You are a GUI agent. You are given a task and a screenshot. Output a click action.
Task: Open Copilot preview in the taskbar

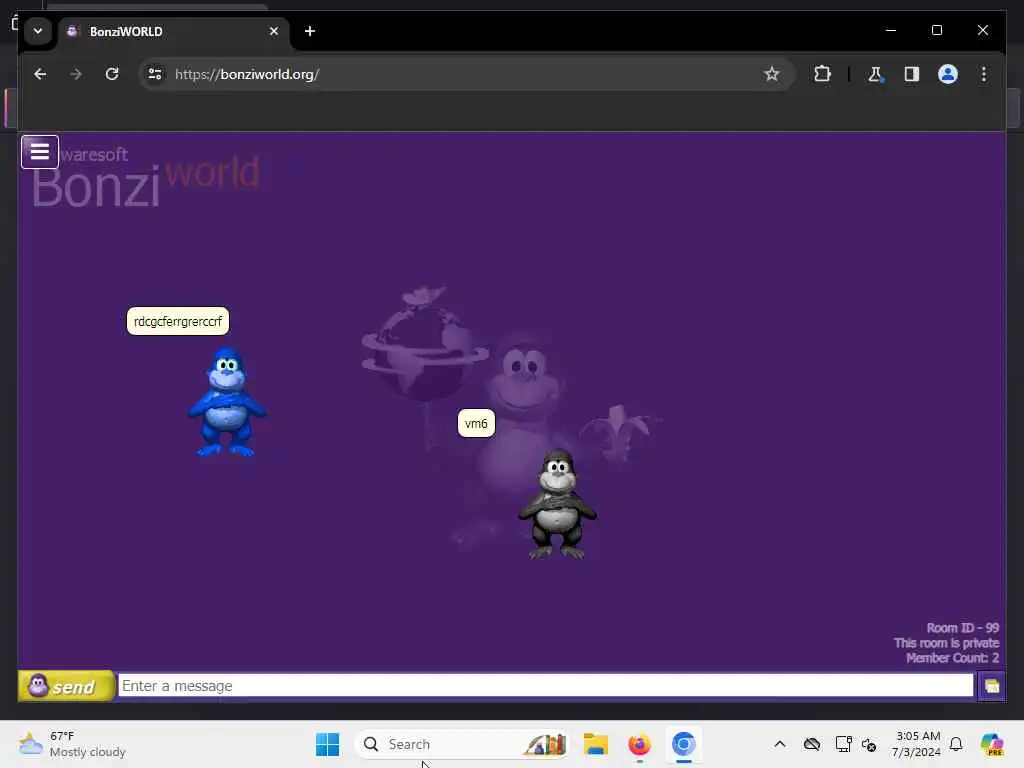point(992,744)
